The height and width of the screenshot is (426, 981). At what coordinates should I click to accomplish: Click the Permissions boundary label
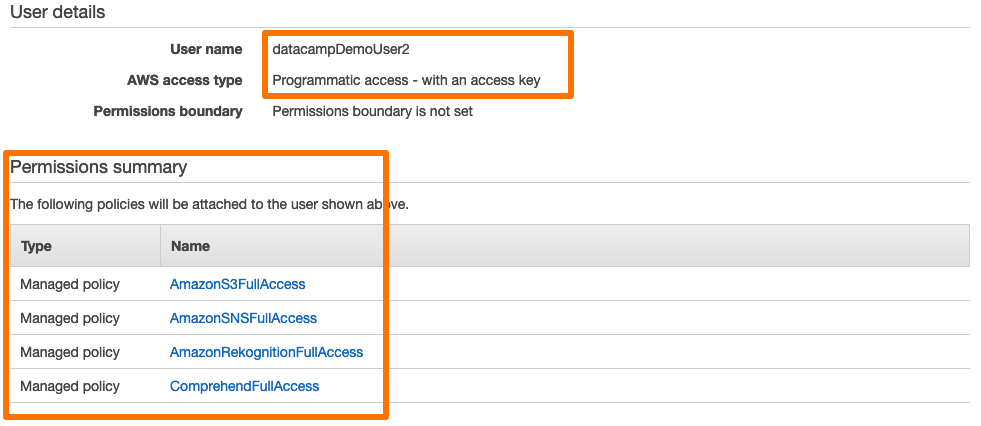[x=168, y=111]
